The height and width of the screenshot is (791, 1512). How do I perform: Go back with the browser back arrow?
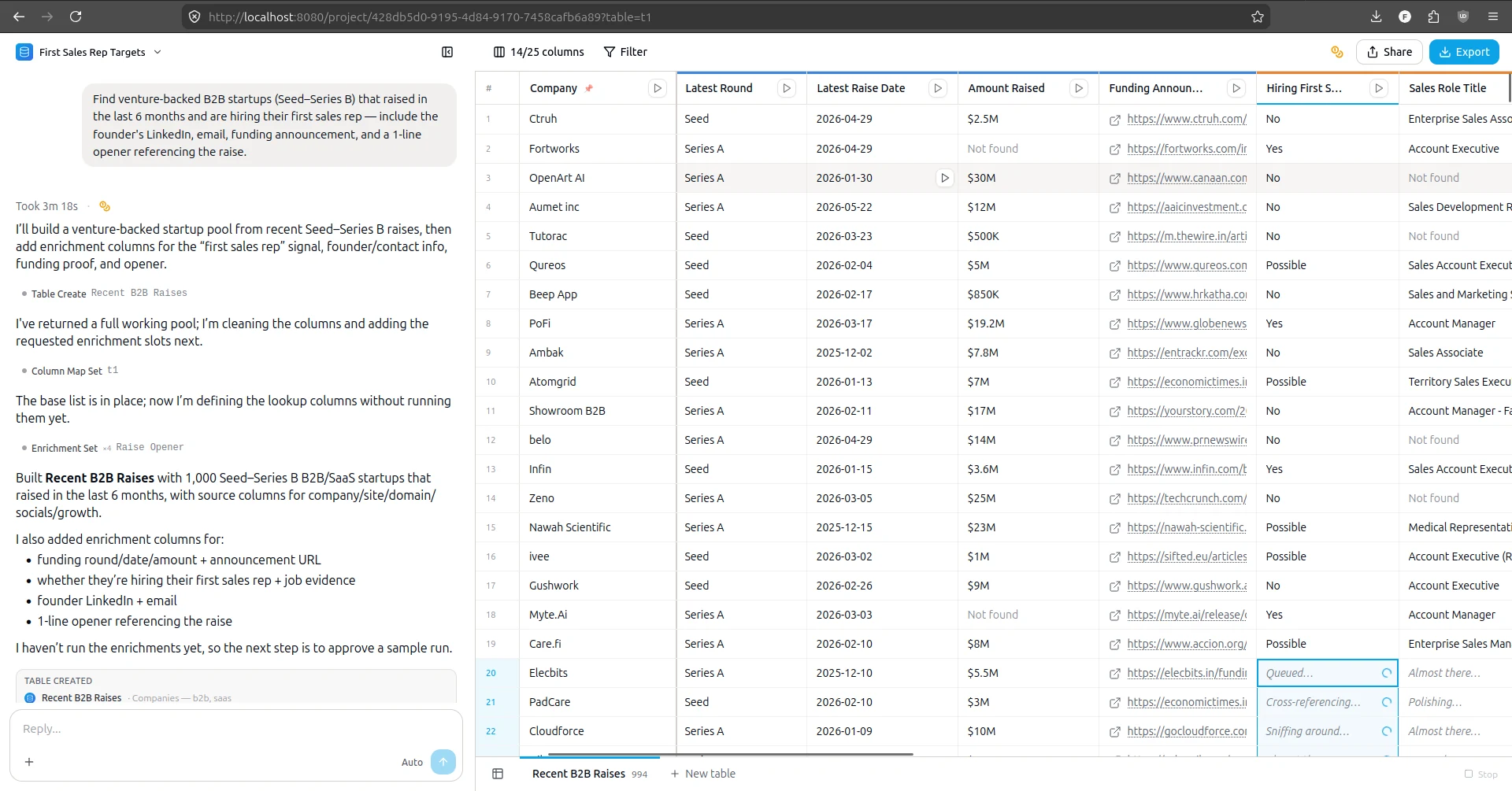point(19,17)
